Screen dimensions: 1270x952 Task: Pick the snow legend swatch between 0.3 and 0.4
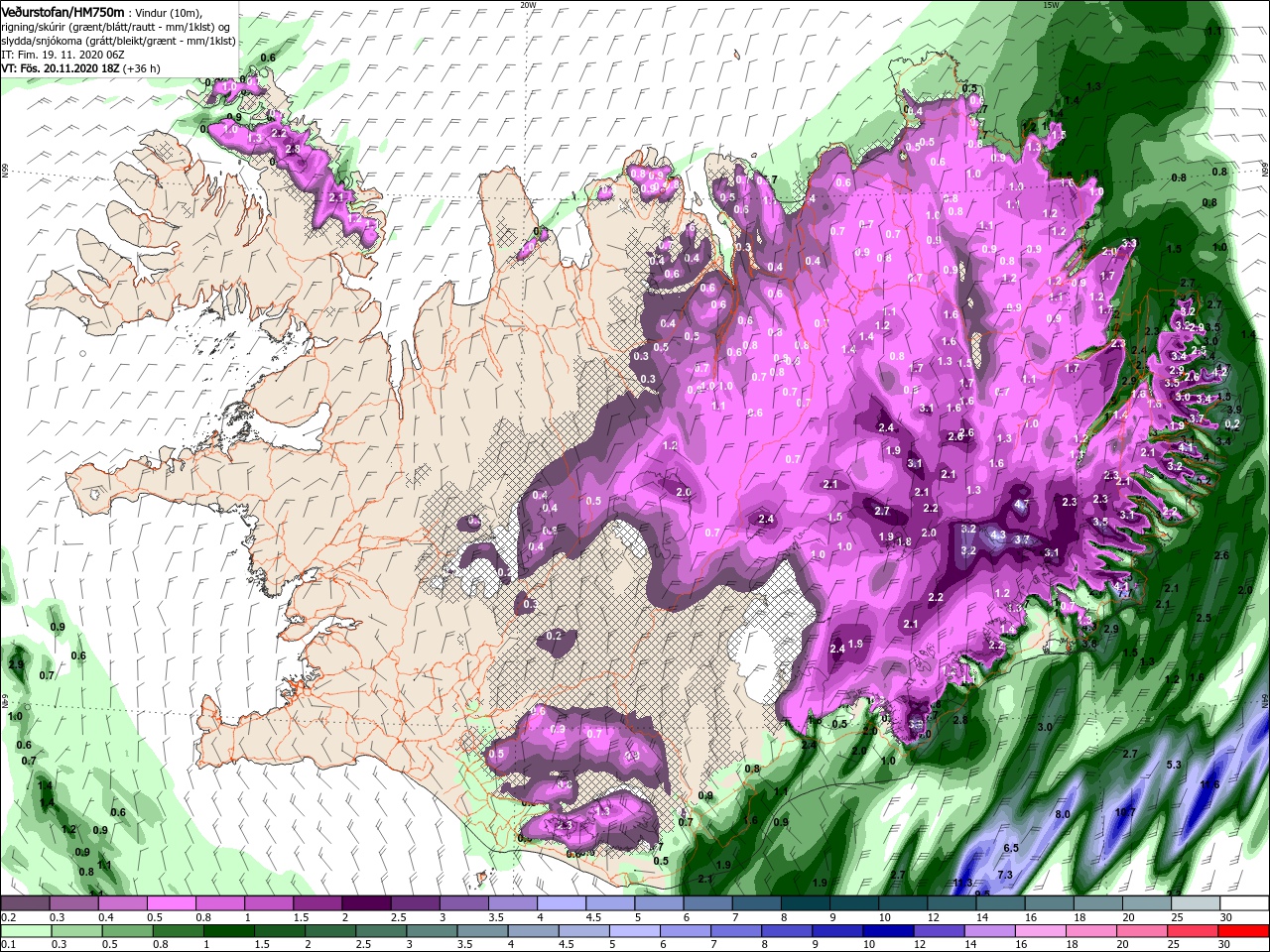click(x=73, y=903)
